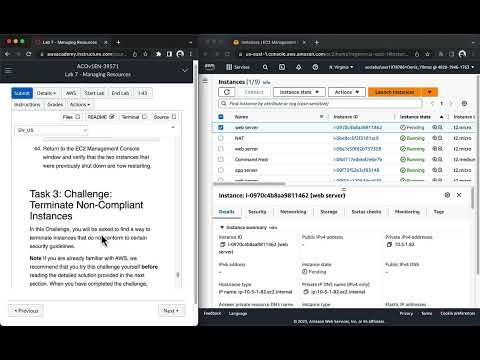Open extensions puzzle icon in Lab 7 browser
This screenshot has height=360, width=480.
(x=159, y=54)
